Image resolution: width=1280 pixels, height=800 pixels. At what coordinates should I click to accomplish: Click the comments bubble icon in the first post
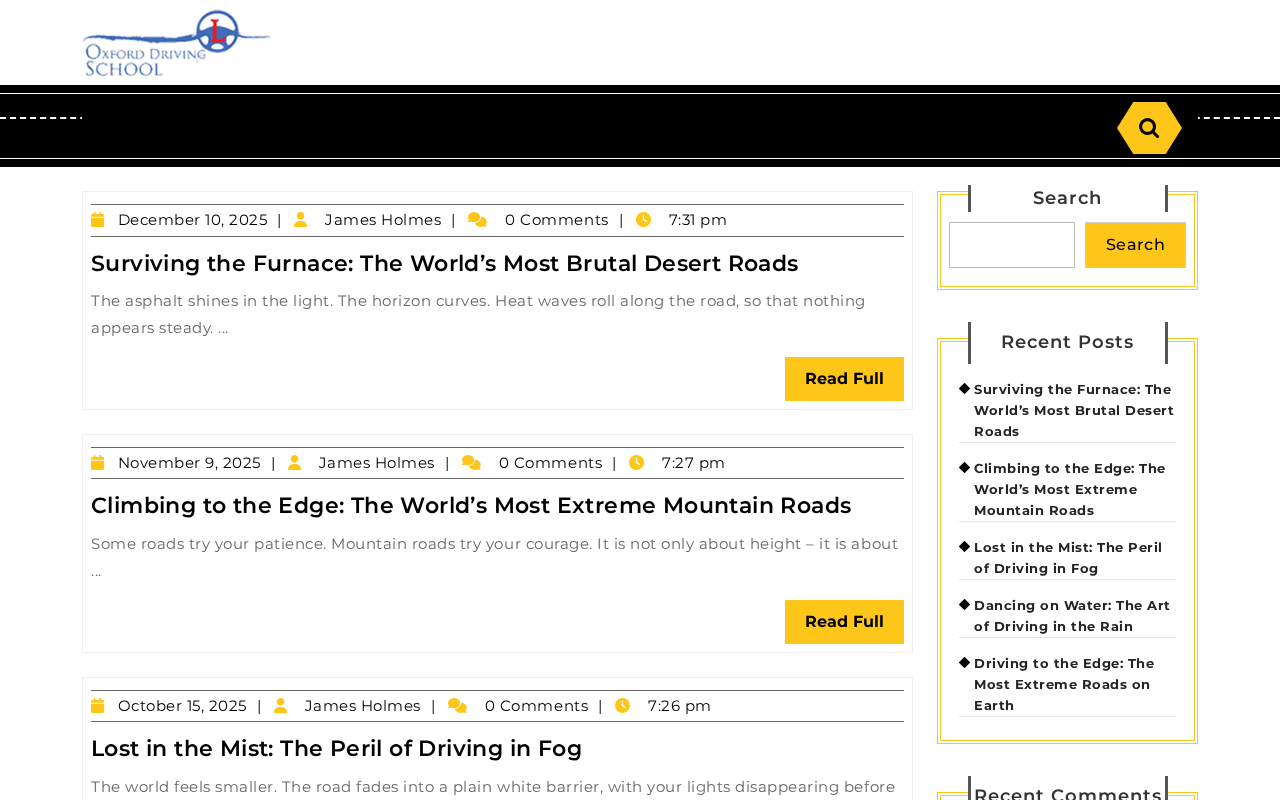(x=478, y=220)
